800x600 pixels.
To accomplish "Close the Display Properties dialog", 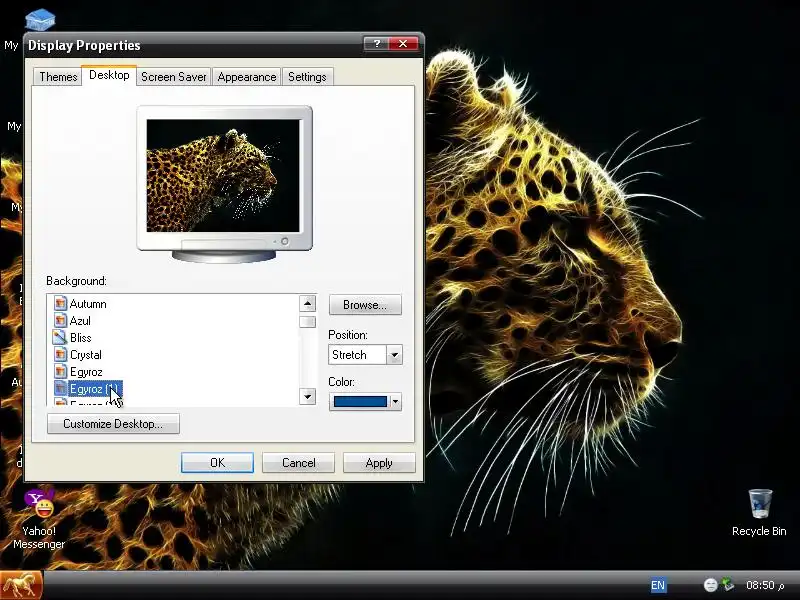I will point(403,44).
